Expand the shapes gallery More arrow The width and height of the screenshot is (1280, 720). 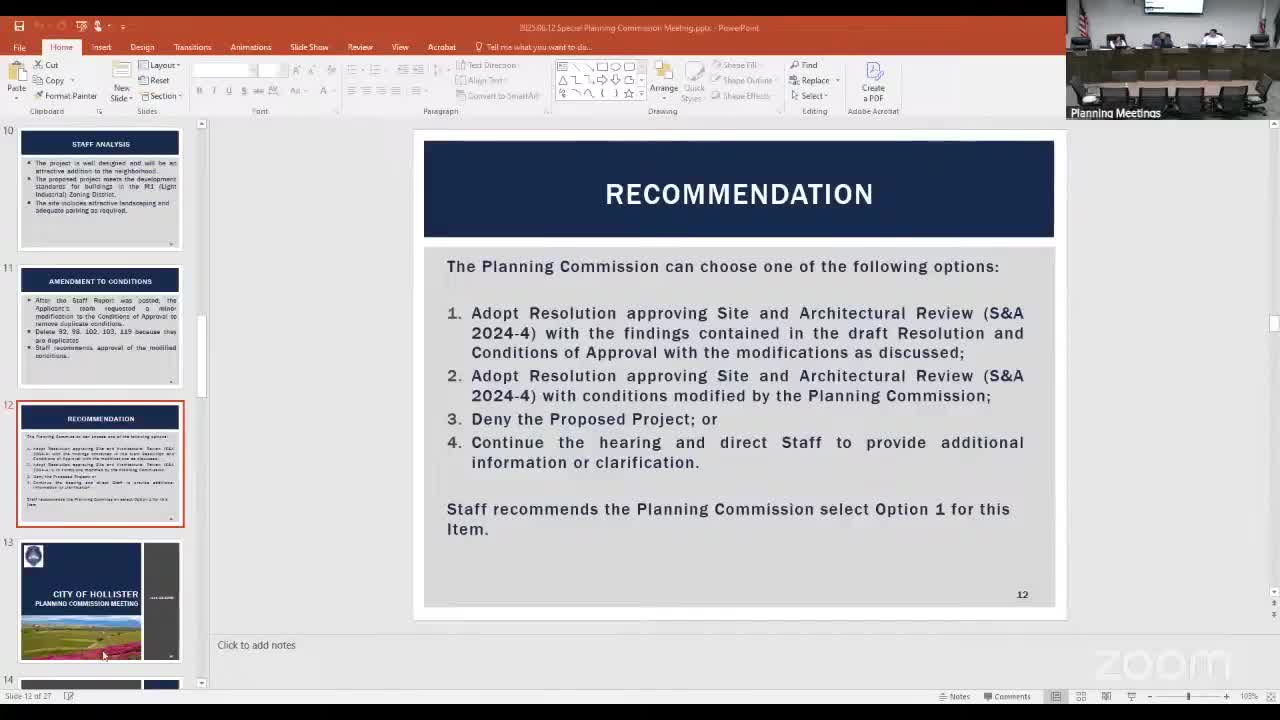click(641, 94)
